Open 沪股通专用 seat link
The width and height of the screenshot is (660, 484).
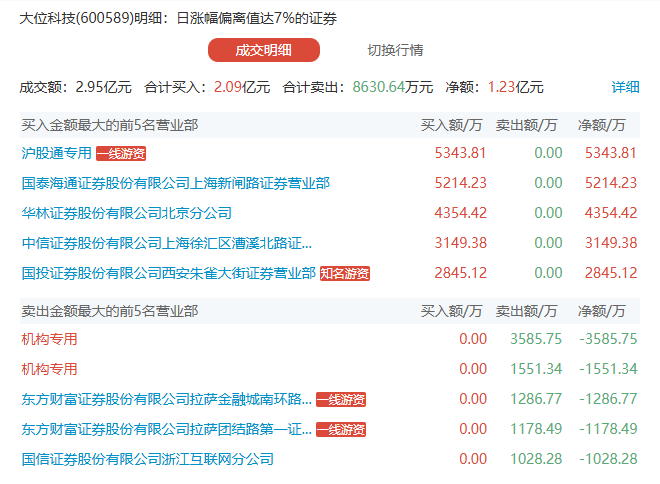pos(56,153)
